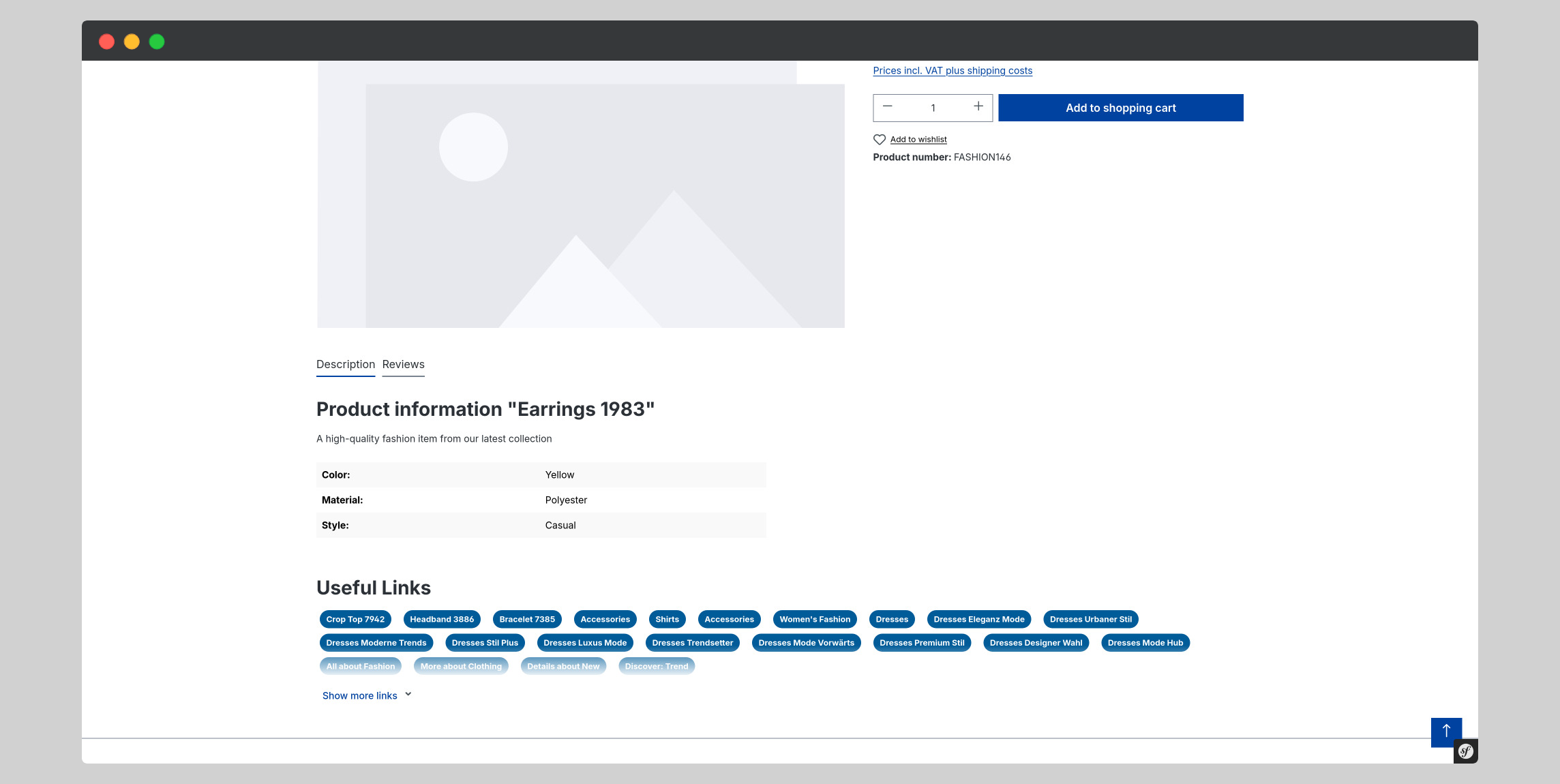
Task: Toggle the Add to wishlist option
Action: 908,138
